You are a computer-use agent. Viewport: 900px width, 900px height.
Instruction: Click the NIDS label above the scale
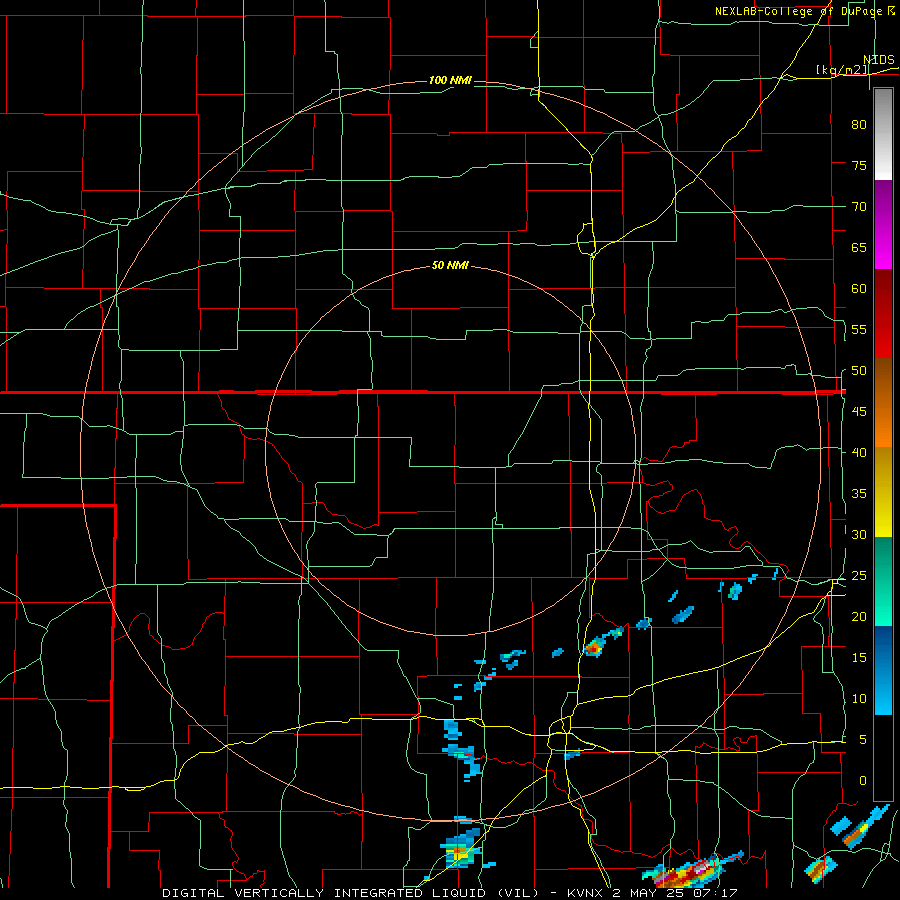tap(879, 60)
